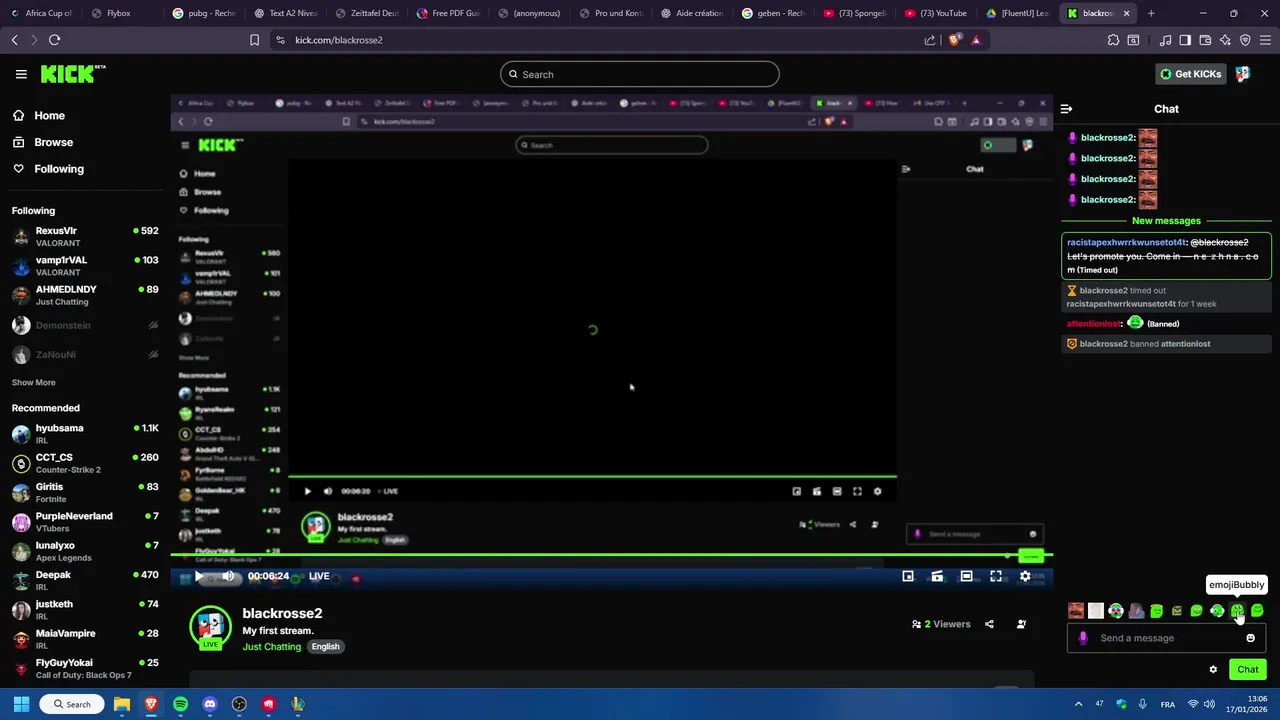Open a new browser tab

pyautogui.click(x=1151, y=13)
